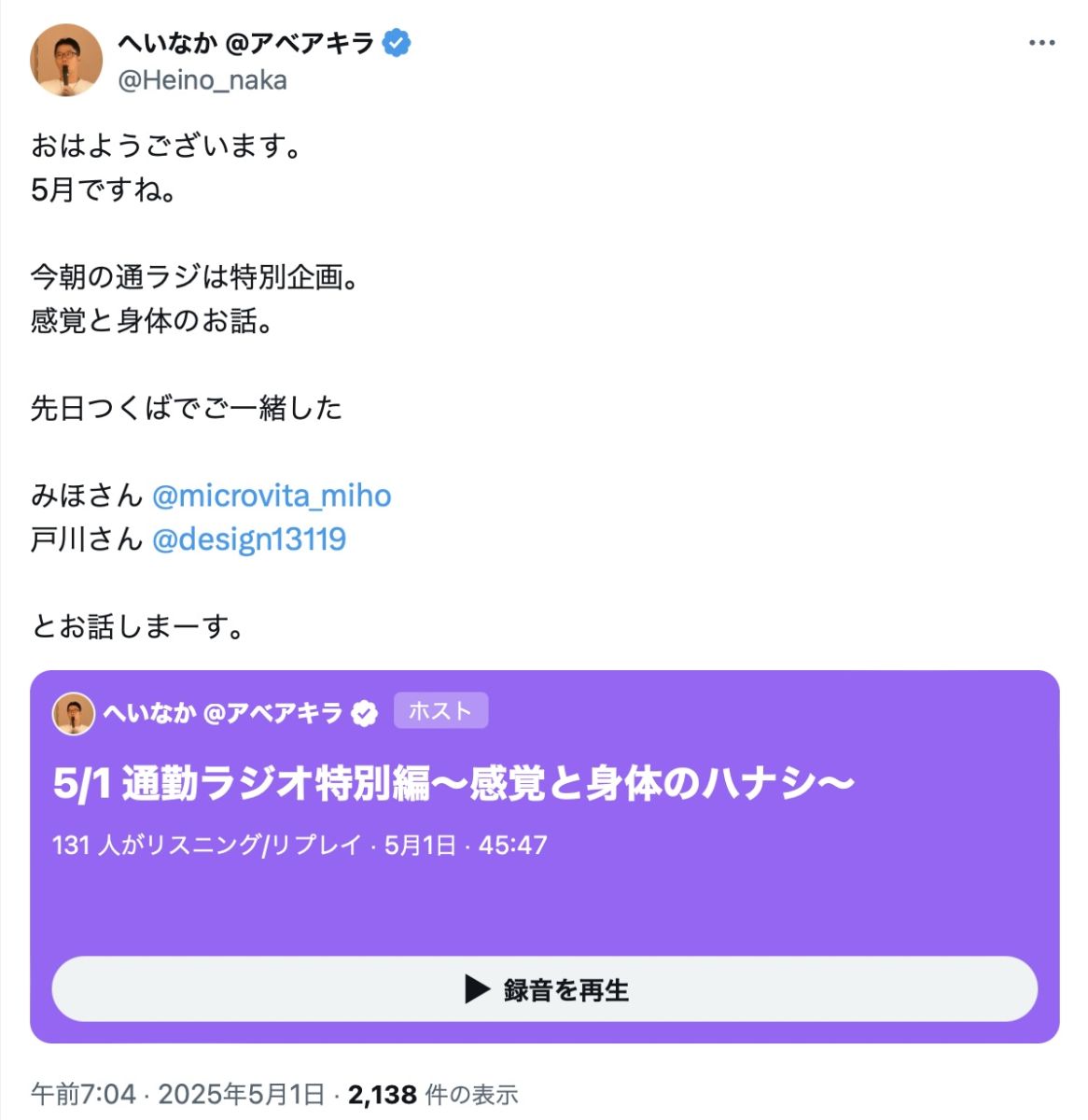Open the @microvita_miho mention
The width and height of the screenshot is (1088, 1120).
(272, 495)
